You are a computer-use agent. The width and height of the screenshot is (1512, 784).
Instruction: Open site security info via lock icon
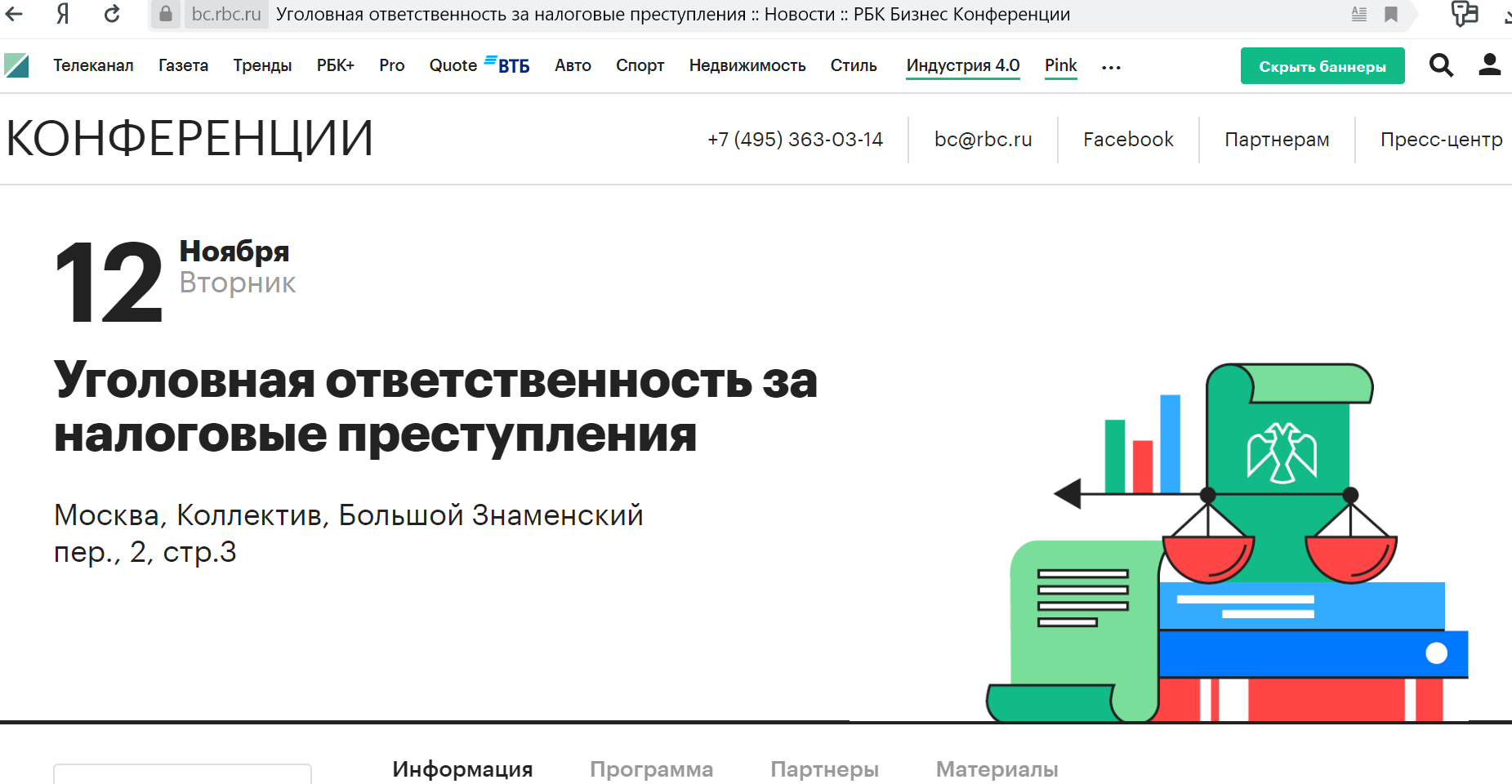(165, 14)
